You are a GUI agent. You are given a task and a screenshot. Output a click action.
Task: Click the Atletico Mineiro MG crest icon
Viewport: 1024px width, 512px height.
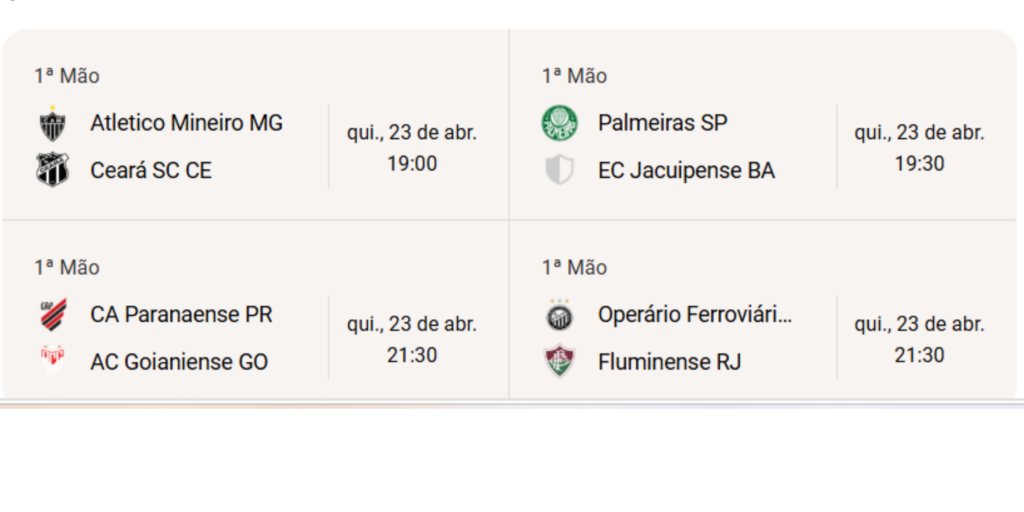pyautogui.click(x=52, y=123)
